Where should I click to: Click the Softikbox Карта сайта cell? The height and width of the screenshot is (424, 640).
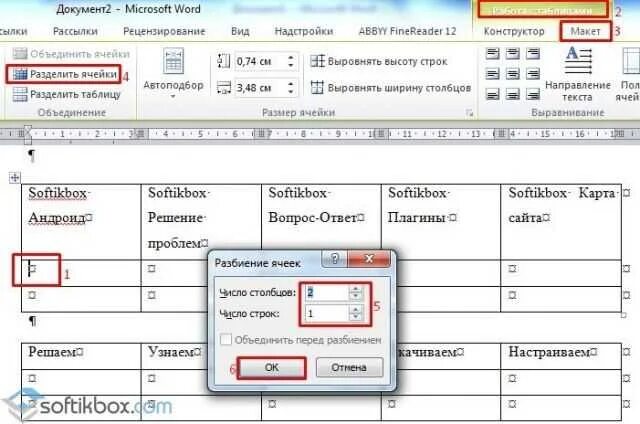click(561, 222)
